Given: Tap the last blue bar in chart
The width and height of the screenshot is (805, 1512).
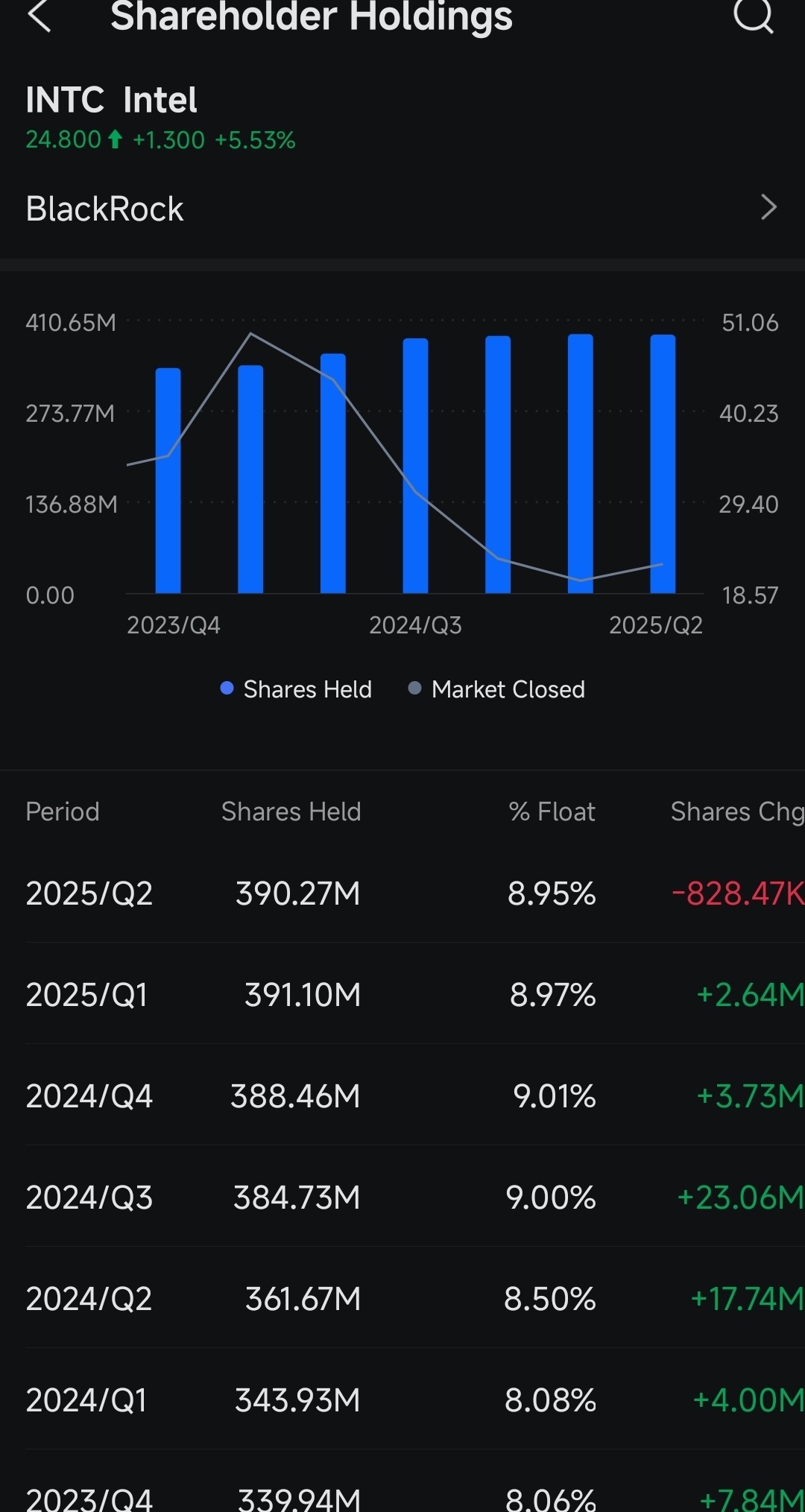Looking at the screenshot, I should (x=663, y=464).
